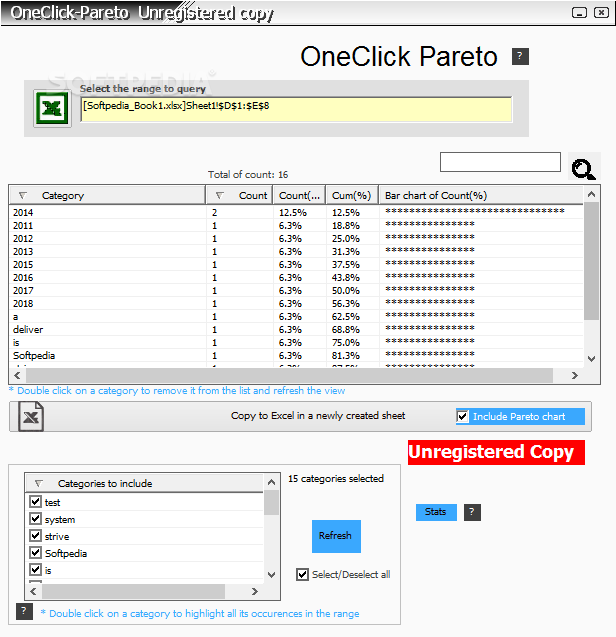Click the categories list scroll right arrow

[x=255, y=592]
